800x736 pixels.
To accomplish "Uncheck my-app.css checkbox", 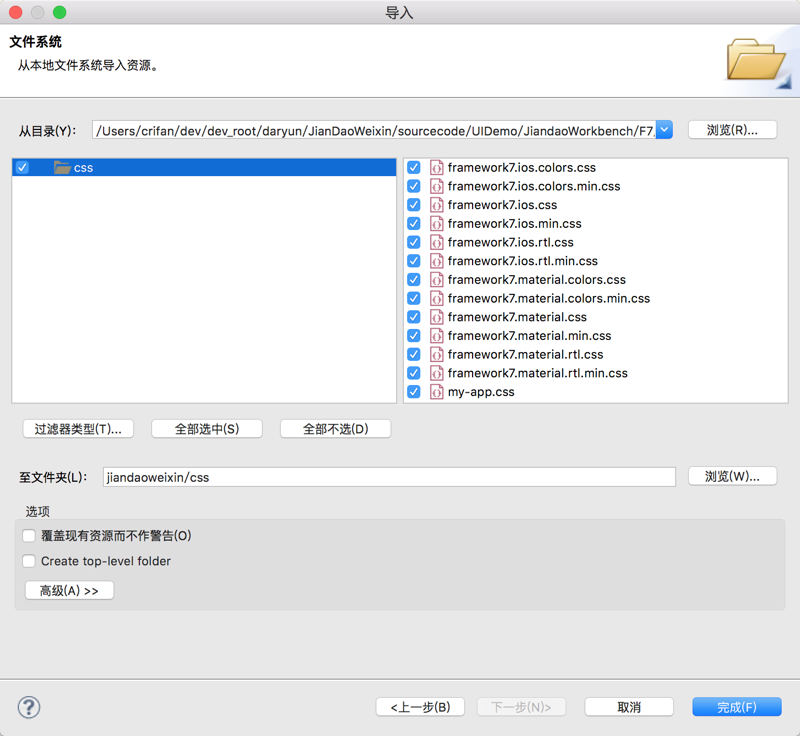I will (x=414, y=392).
